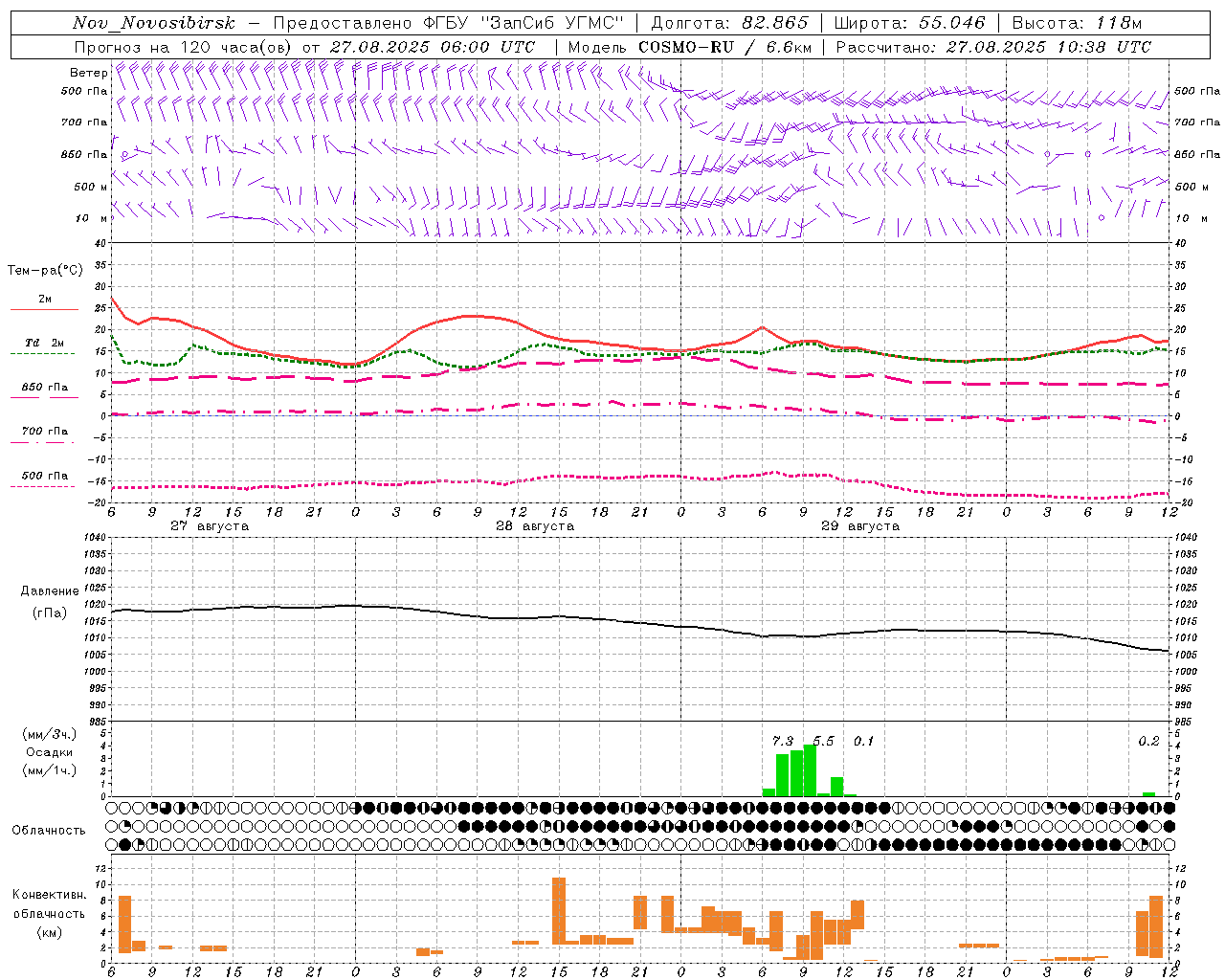Image resolution: width=1225 pixels, height=980 pixels.
Task: Click the "Ветер" wind panel label
Action: (x=88, y=73)
